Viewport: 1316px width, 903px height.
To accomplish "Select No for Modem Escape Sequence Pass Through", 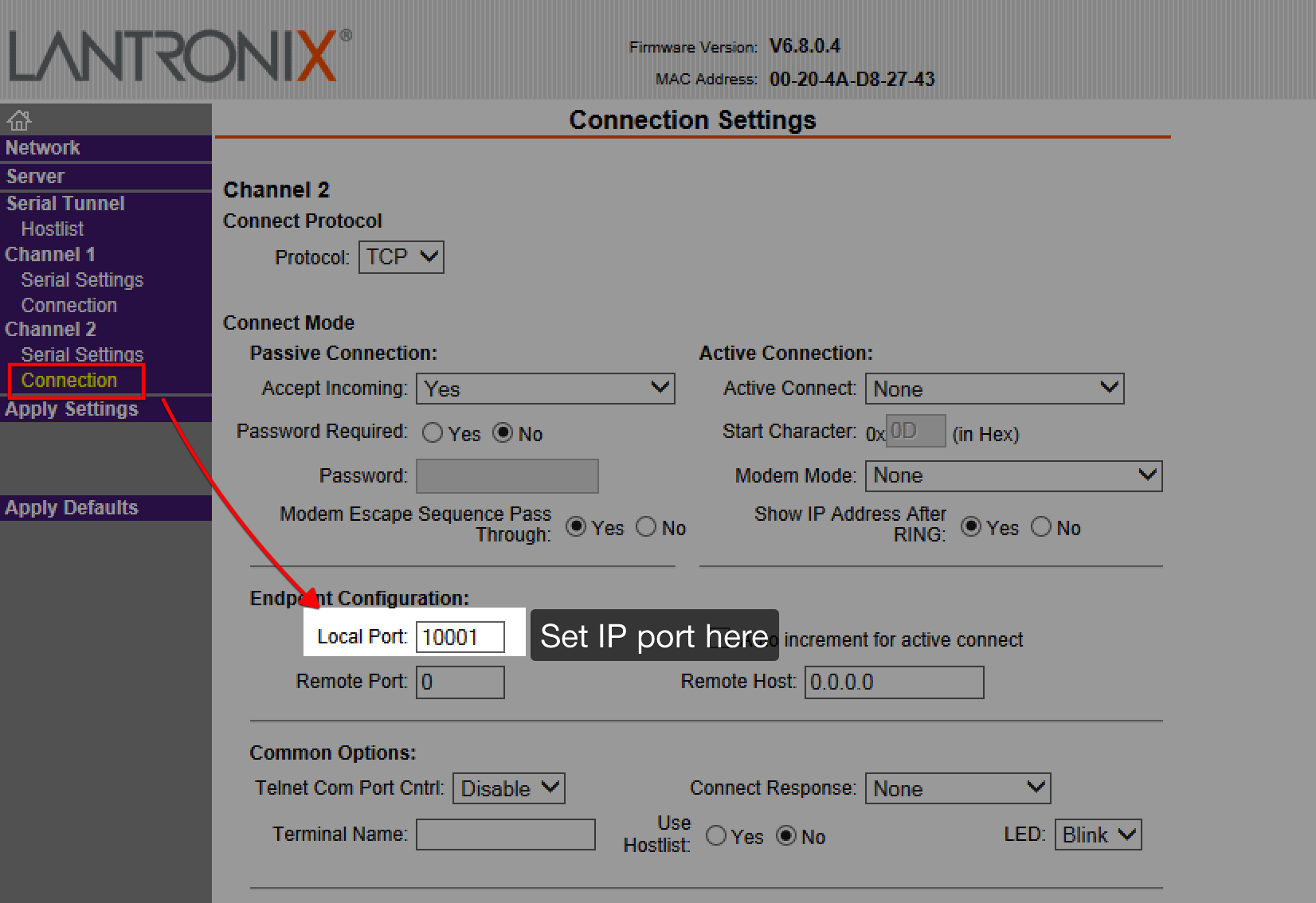I will coord(646,527).
